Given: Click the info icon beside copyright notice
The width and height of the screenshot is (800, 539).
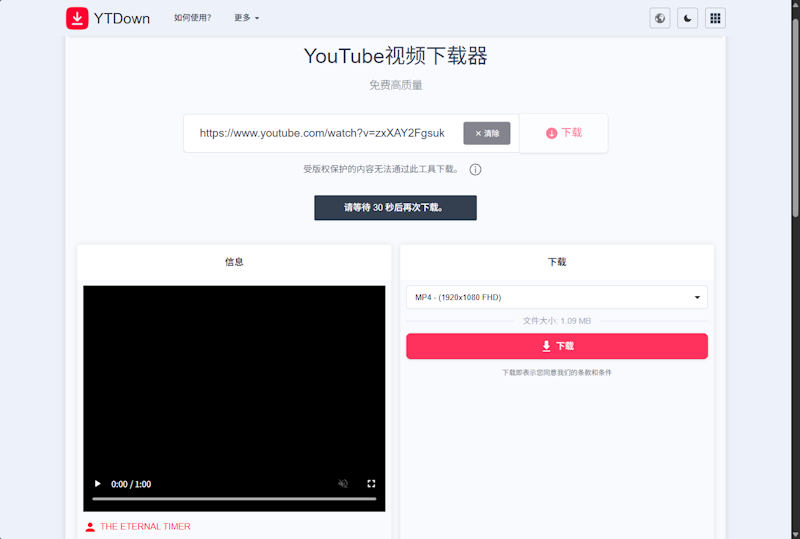Looking at the screenshot, I should pyautogui.click(x=475, y=169).
